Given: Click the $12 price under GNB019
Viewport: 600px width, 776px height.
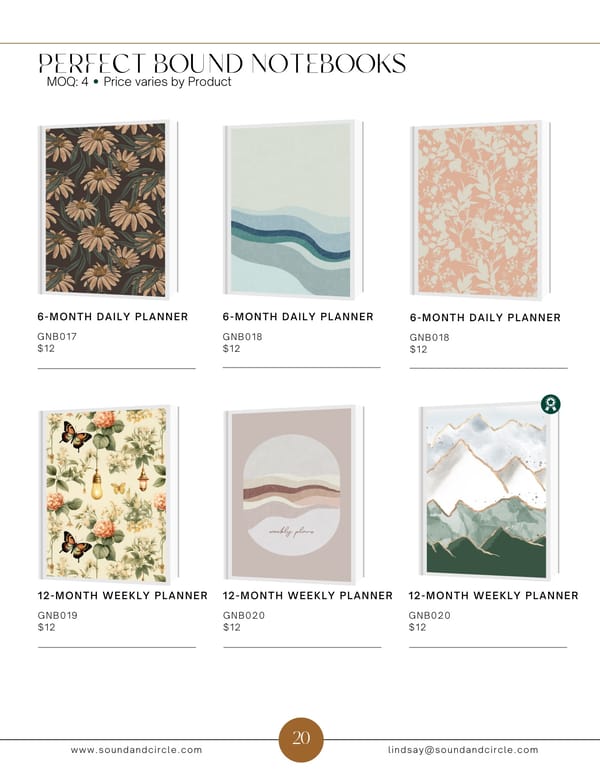Looking at the screenshot, I should (x=46, y=628).
